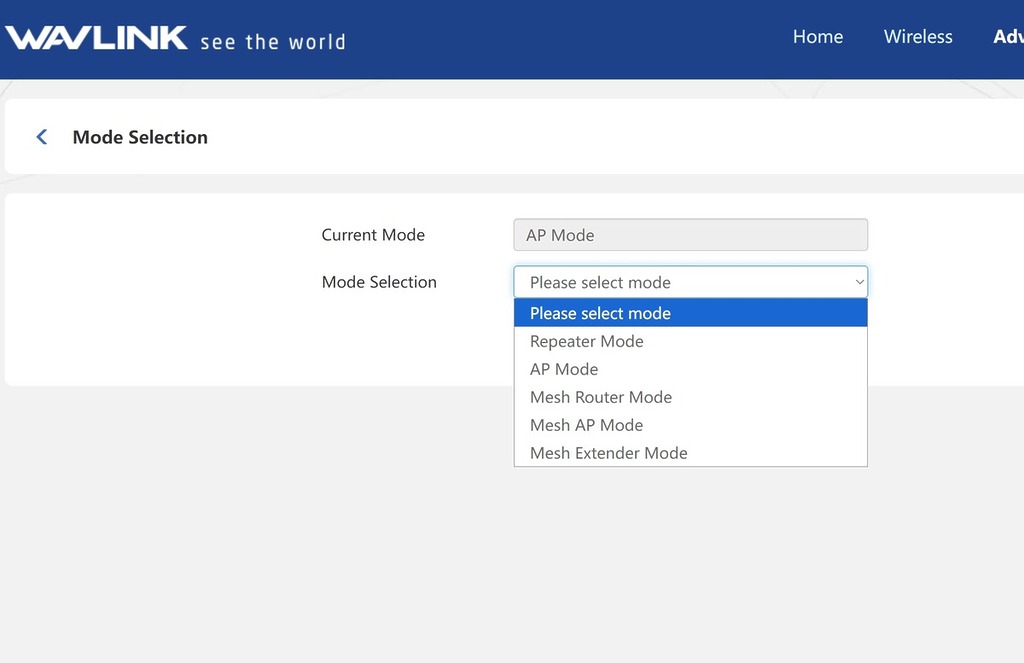
Task: Click the 'Current Mode' label
Action: tap(373, 235)
